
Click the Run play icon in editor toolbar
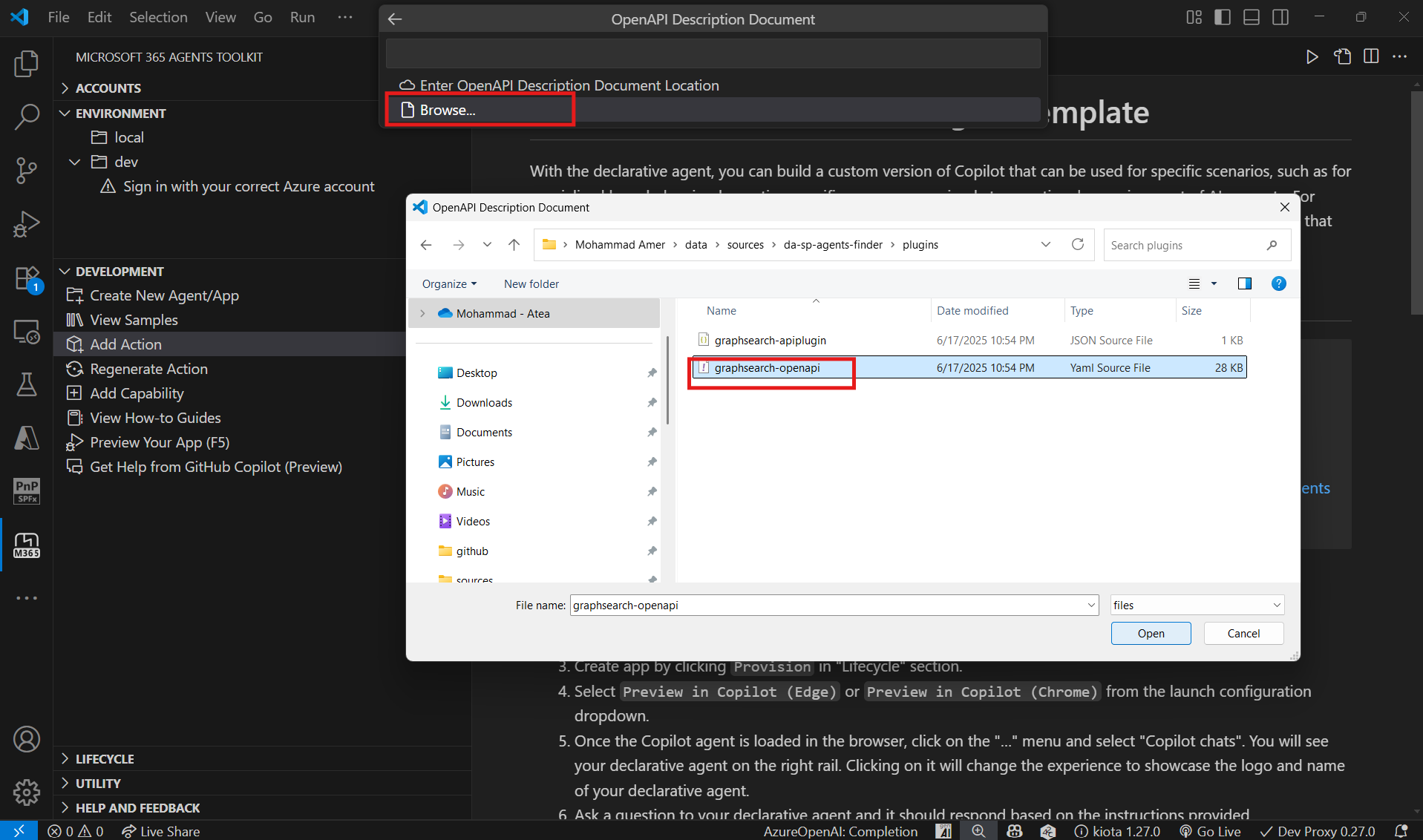[1312, 56]
